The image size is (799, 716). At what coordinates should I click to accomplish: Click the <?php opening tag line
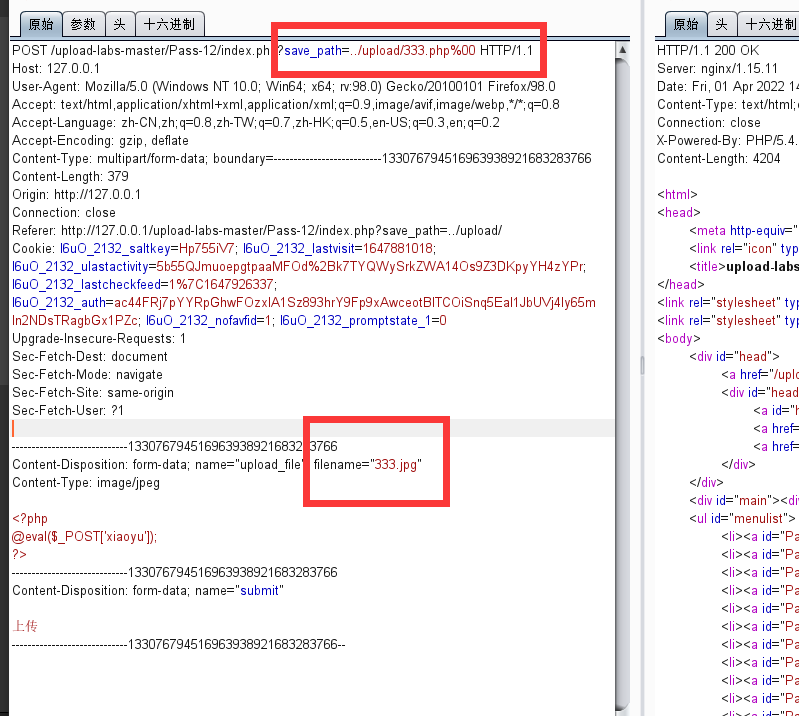point(30,518)
